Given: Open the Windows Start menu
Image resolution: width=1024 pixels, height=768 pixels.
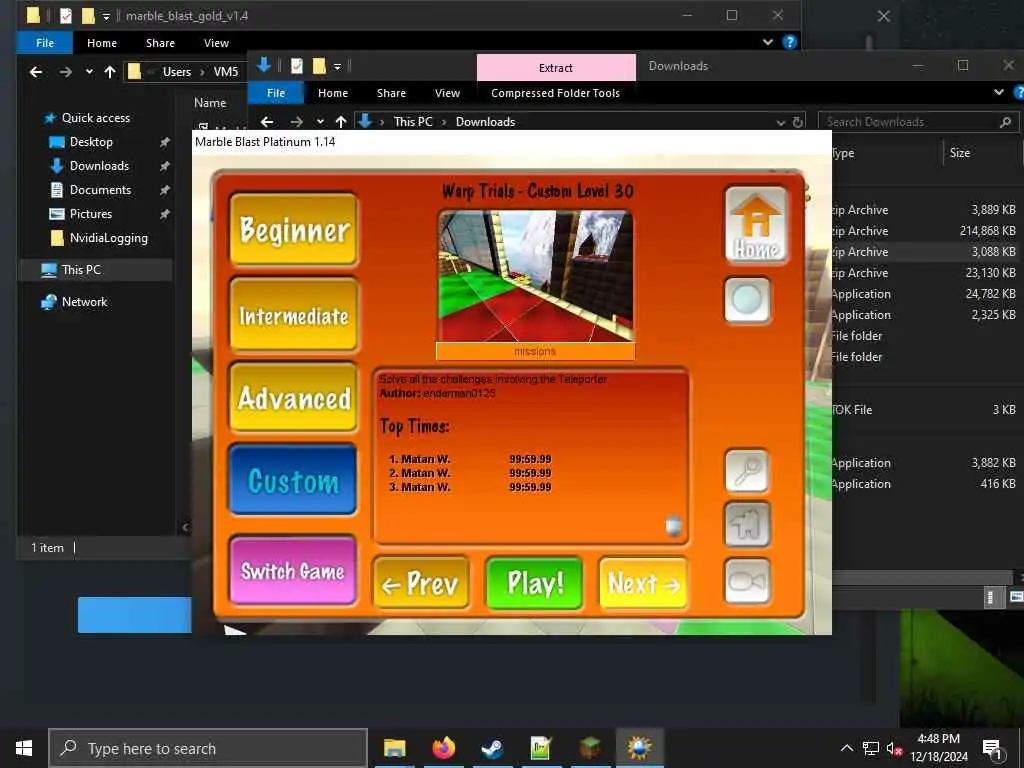Looking at the screenshot, I should click(x=24, y=748).
